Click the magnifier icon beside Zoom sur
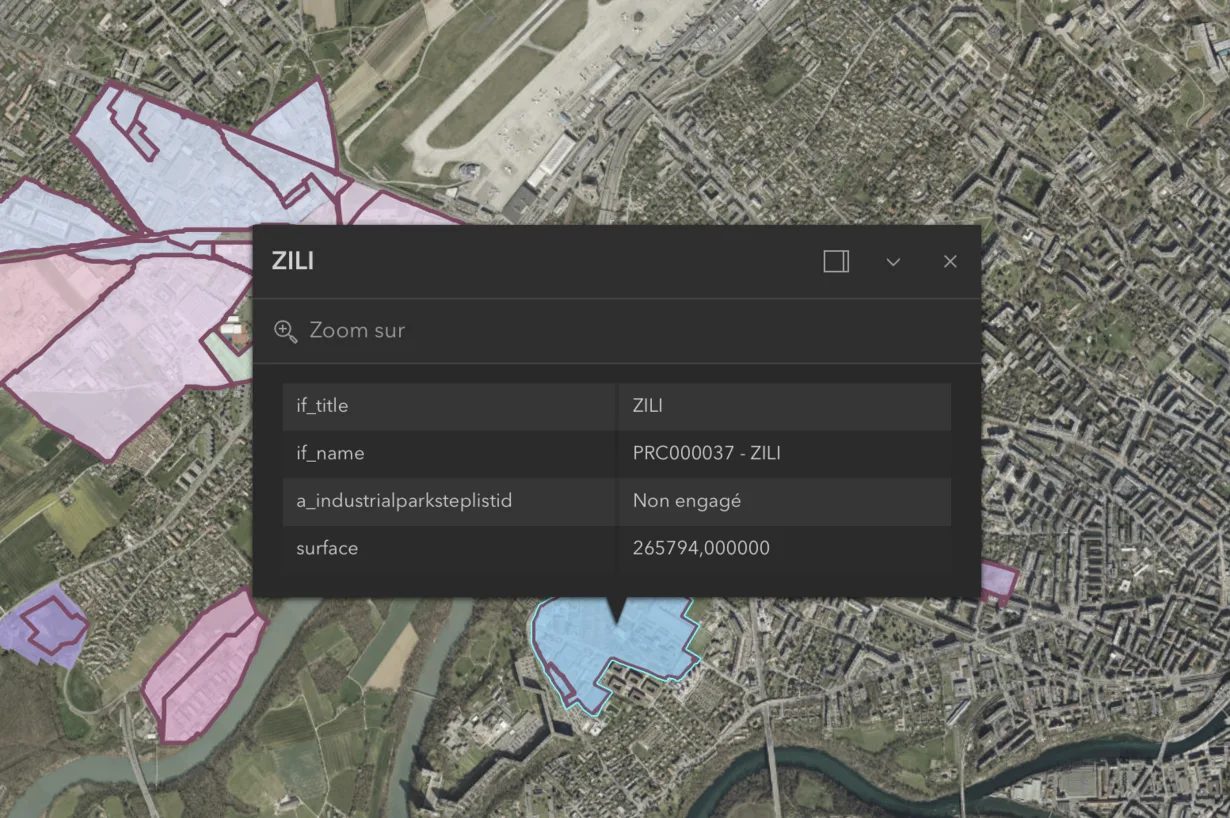Screen dimensions: 1230x818 (x=286, y=331)
